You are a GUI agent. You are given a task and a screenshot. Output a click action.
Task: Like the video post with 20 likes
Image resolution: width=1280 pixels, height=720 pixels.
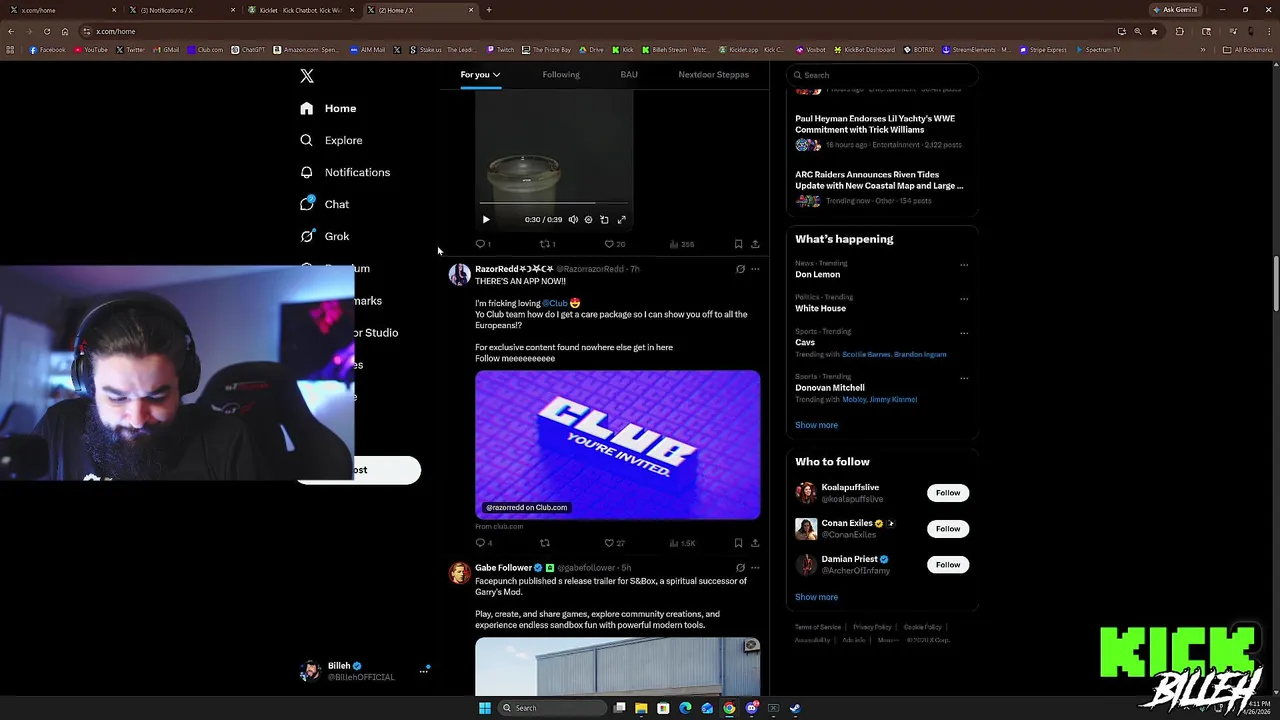pyautogui.click(x=614, y=244)
